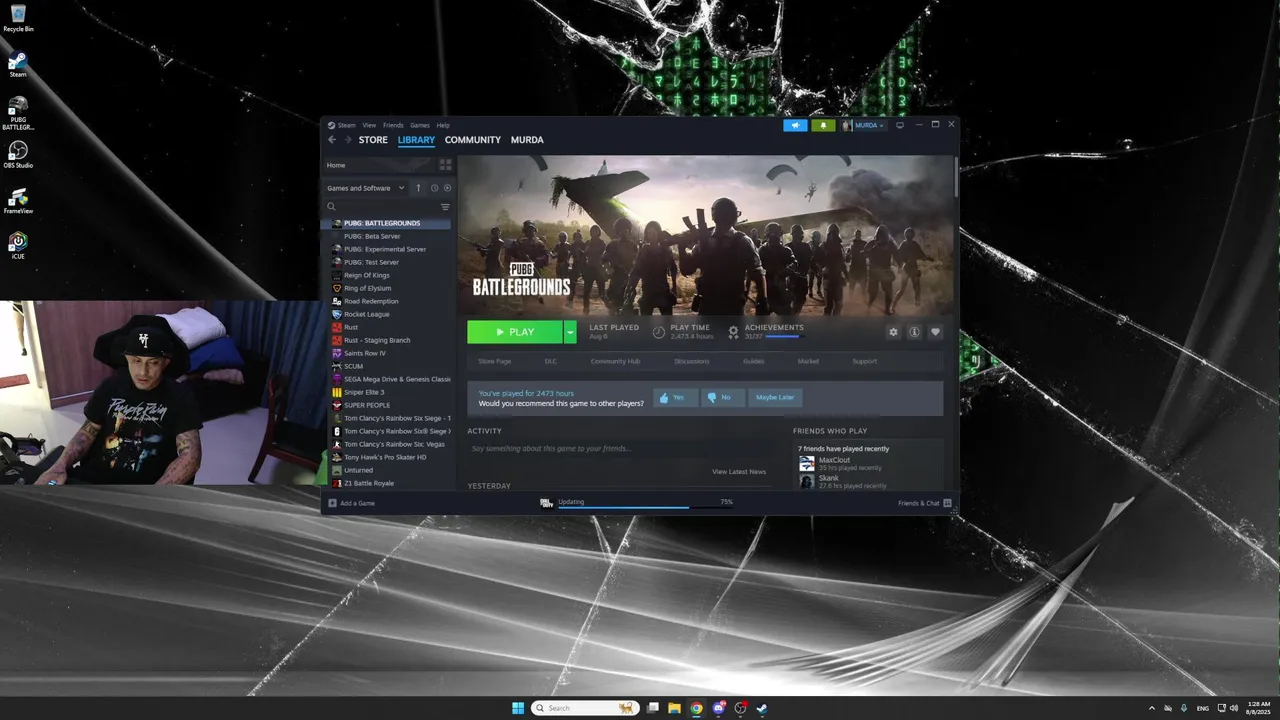The height and width of the screenshot is (720, 1280).
Task: Open Google Chrome from the taskbar
Action: pyautogui.click(x=696, y=708)
